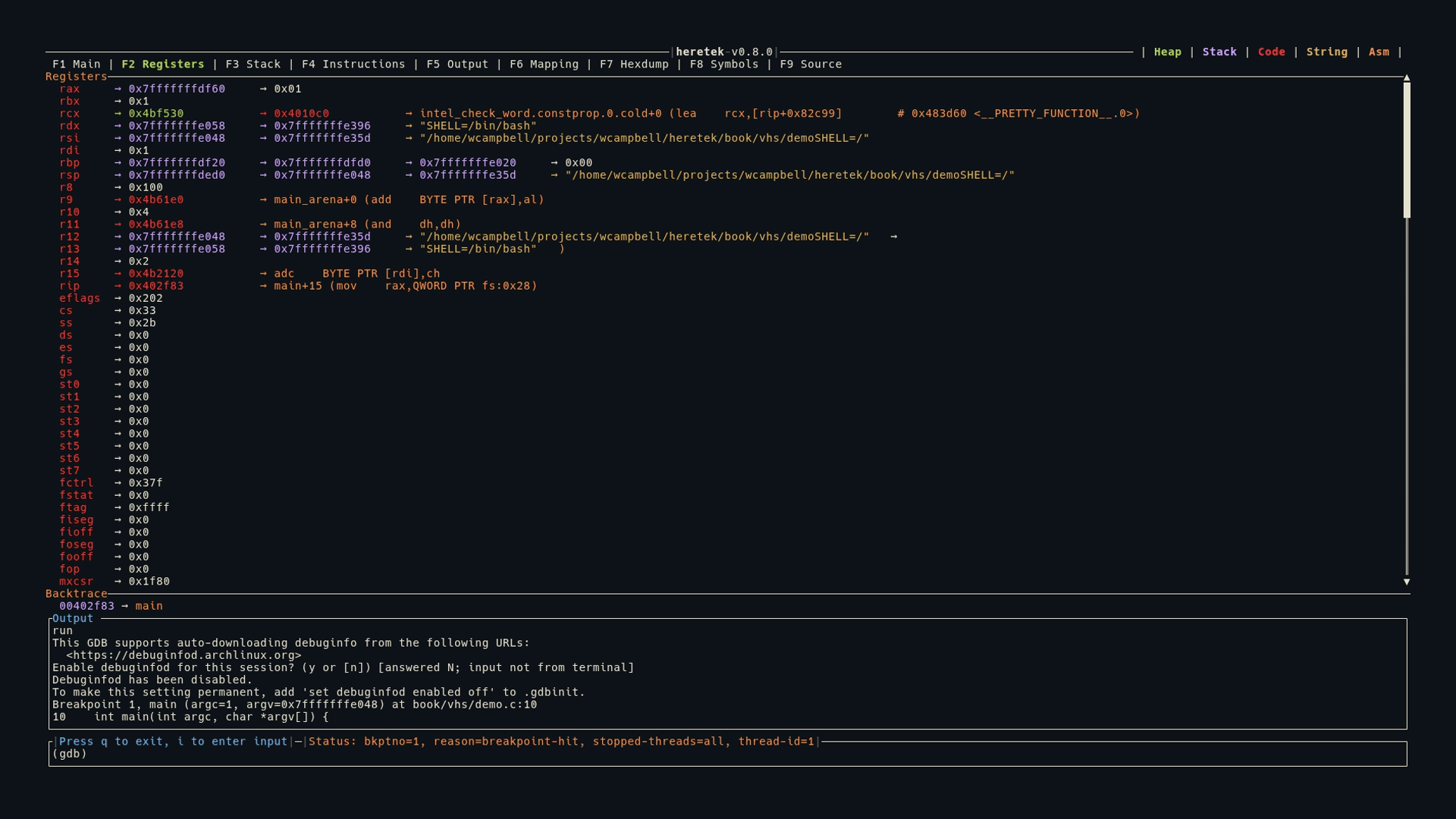Click the "run" line in Output
The image size is (1456, 819).
tap(63, 631)
